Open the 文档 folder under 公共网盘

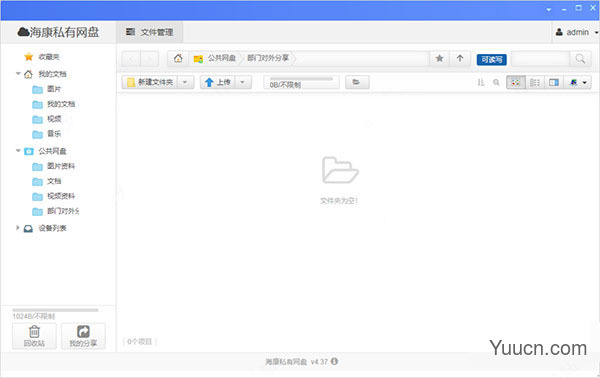coord(54,181)
